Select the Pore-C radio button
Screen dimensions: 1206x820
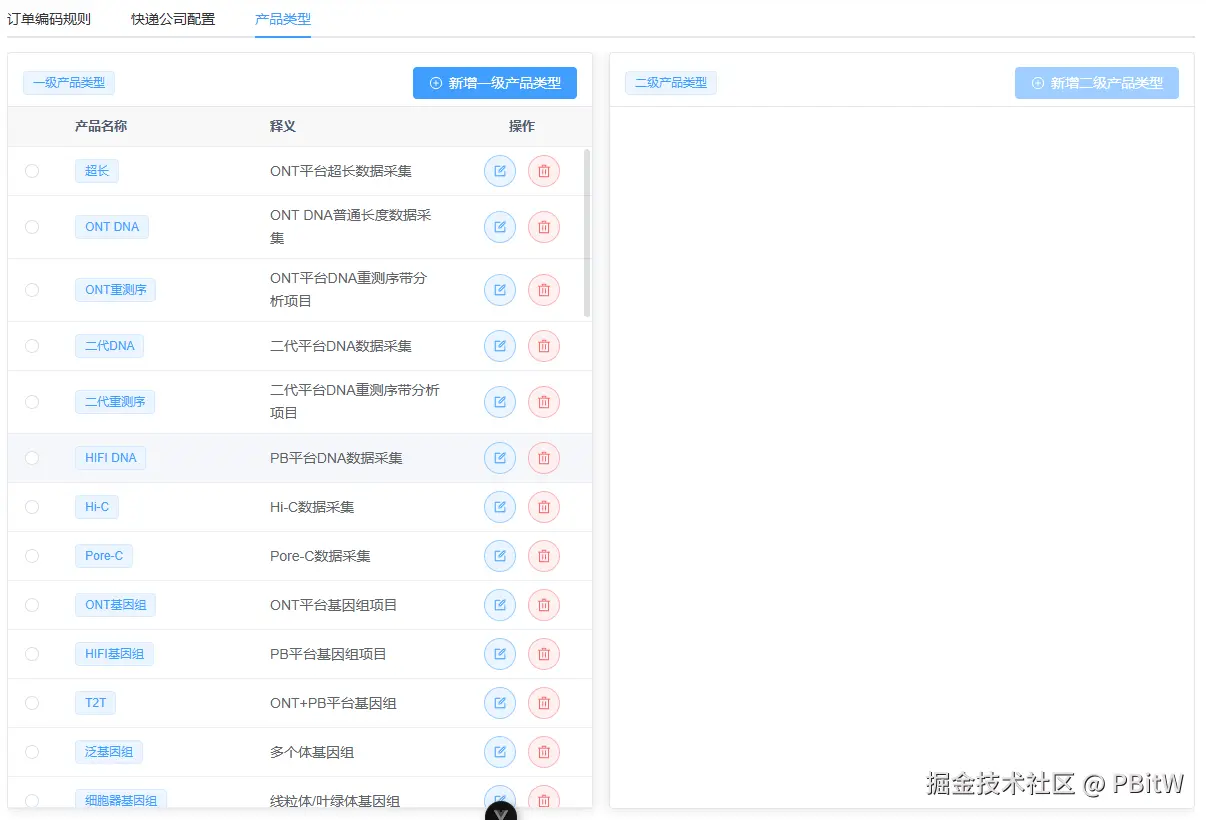pos(32,556)
